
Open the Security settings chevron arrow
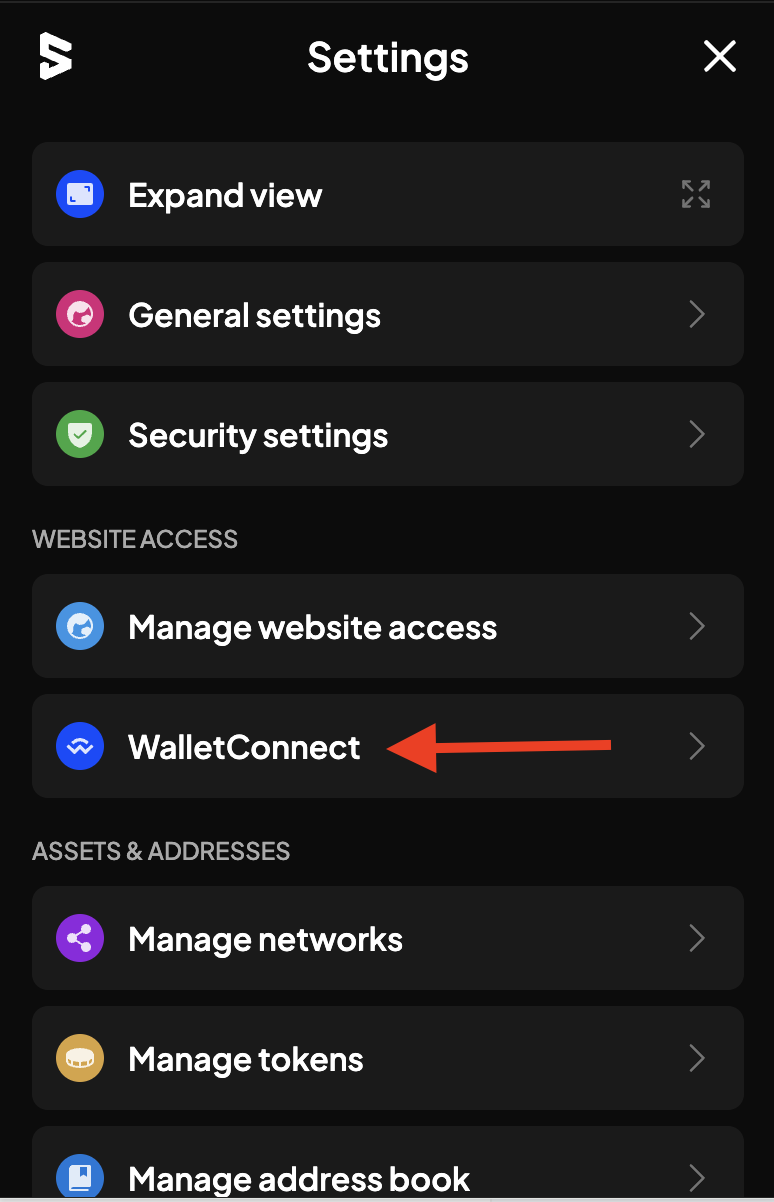point(698,435)
